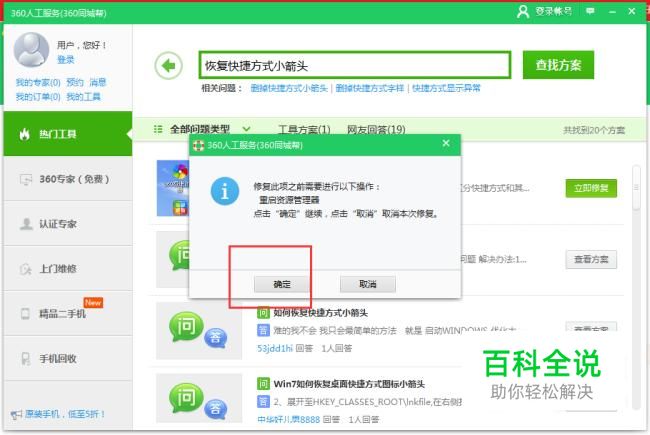
Task: Click the green back arrow button
Action: pyautogui.click(x=168, y=66)
